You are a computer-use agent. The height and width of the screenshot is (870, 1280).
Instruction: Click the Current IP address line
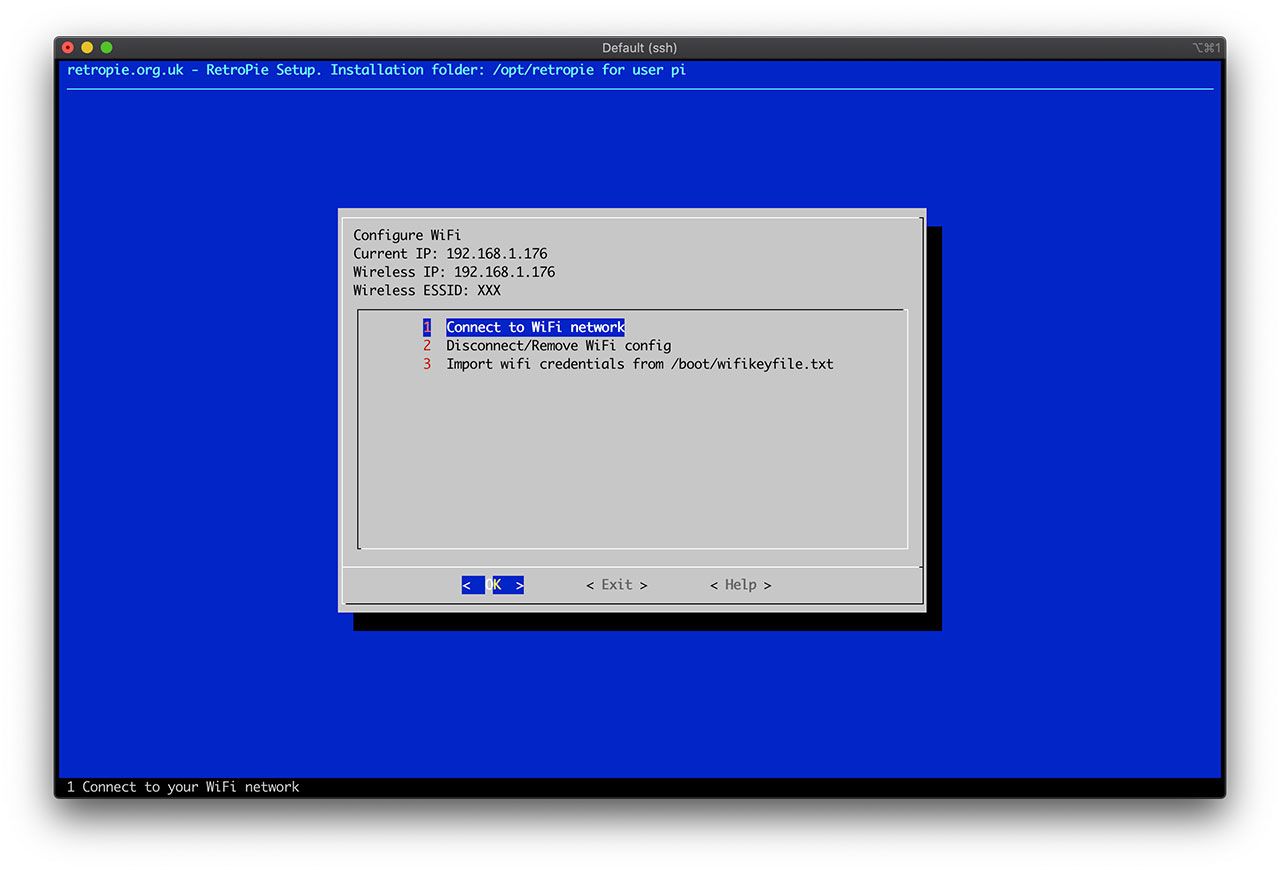click(x=450, y=254)
